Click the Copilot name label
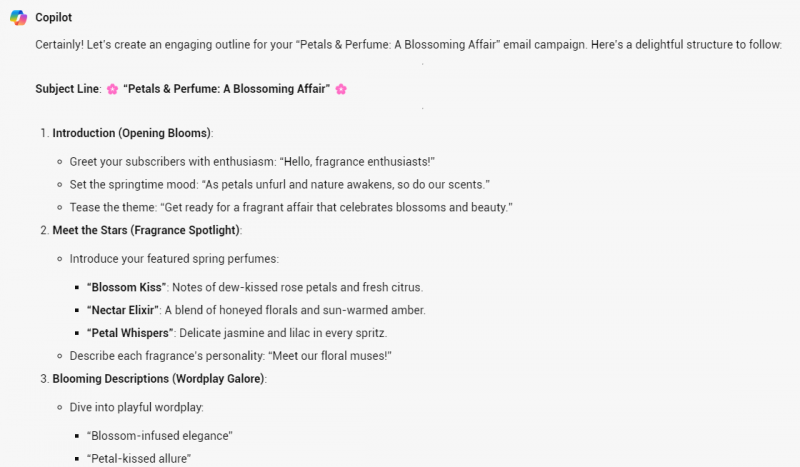The height and width of the screenshot is (467, 800). pos(53,18)
